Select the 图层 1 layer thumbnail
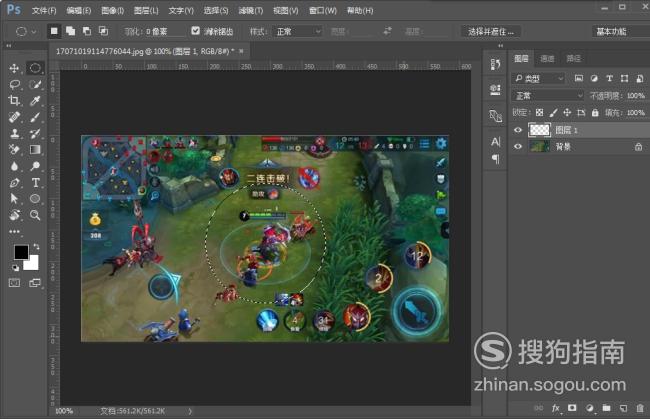 tap(539, 130)
